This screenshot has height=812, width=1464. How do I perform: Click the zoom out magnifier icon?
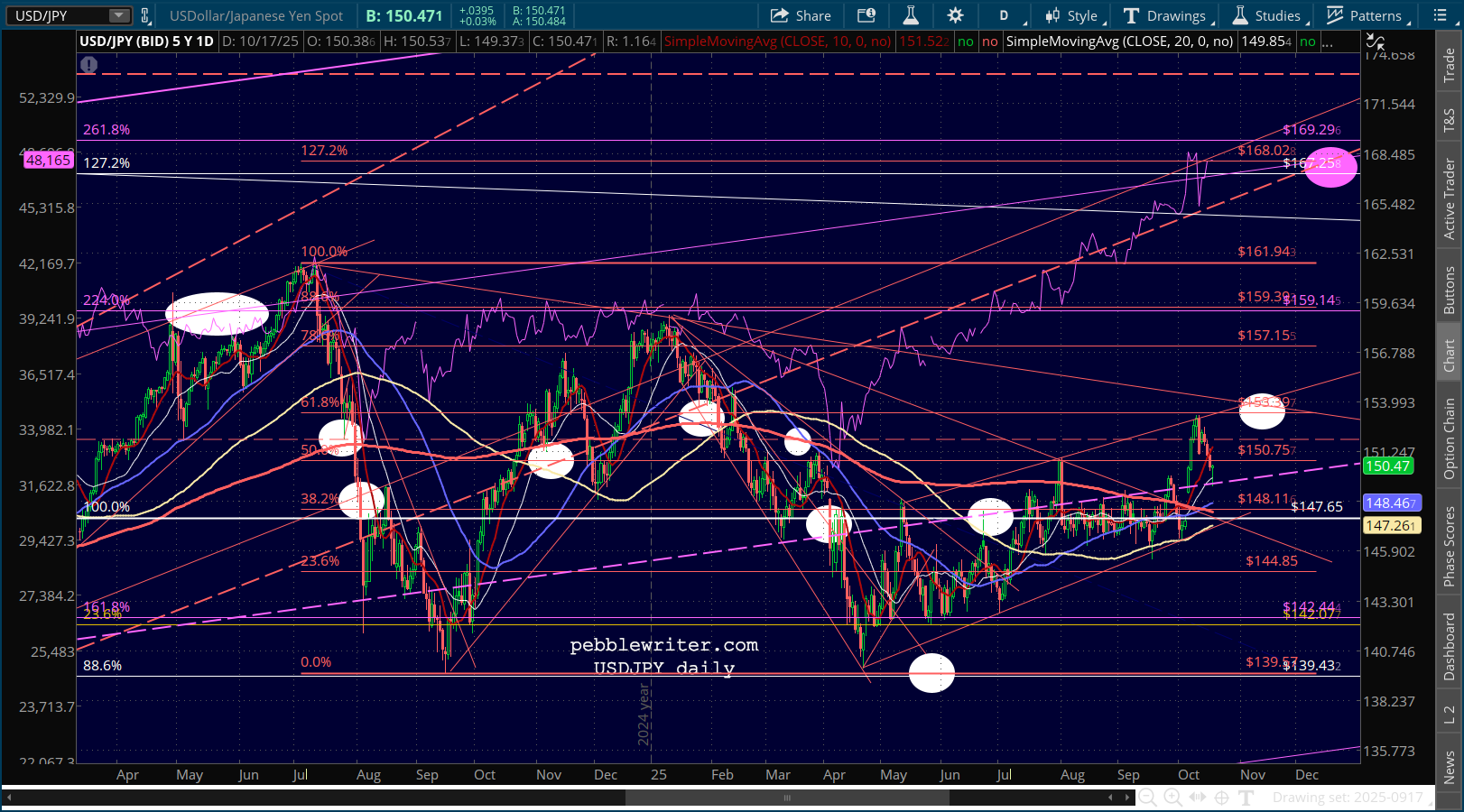click(1147, 798)
